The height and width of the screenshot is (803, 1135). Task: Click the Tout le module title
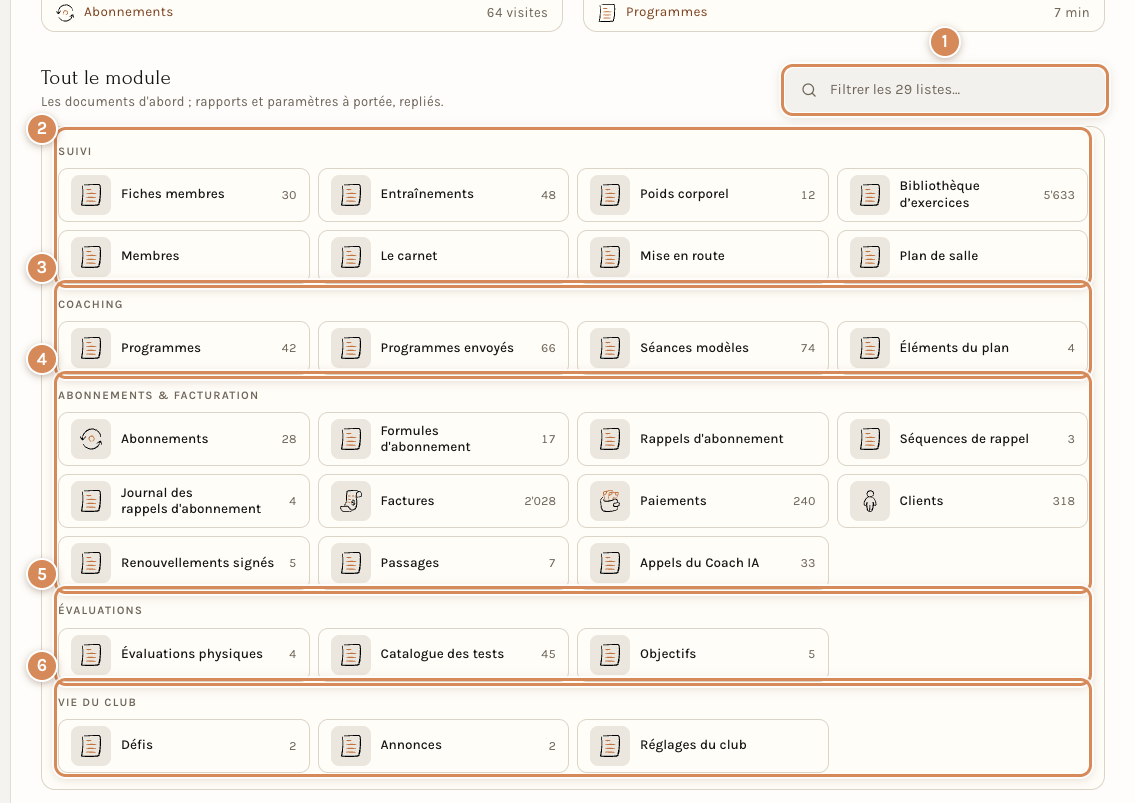pos(106,77)
